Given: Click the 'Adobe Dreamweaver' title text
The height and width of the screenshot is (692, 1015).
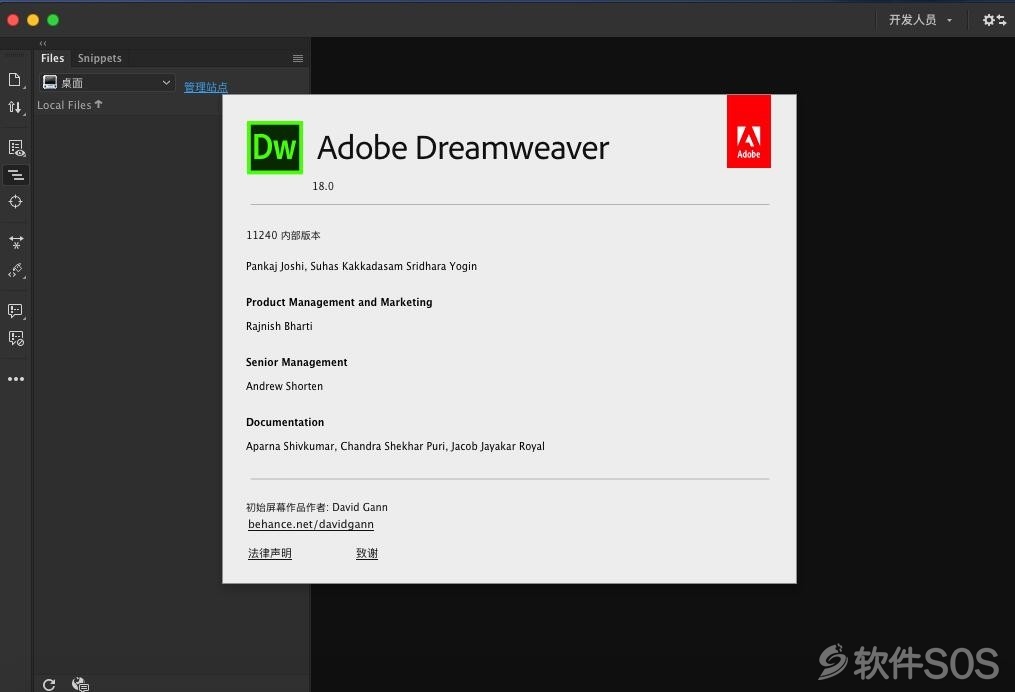Looking at the screenshot, I should pos(463,148).
